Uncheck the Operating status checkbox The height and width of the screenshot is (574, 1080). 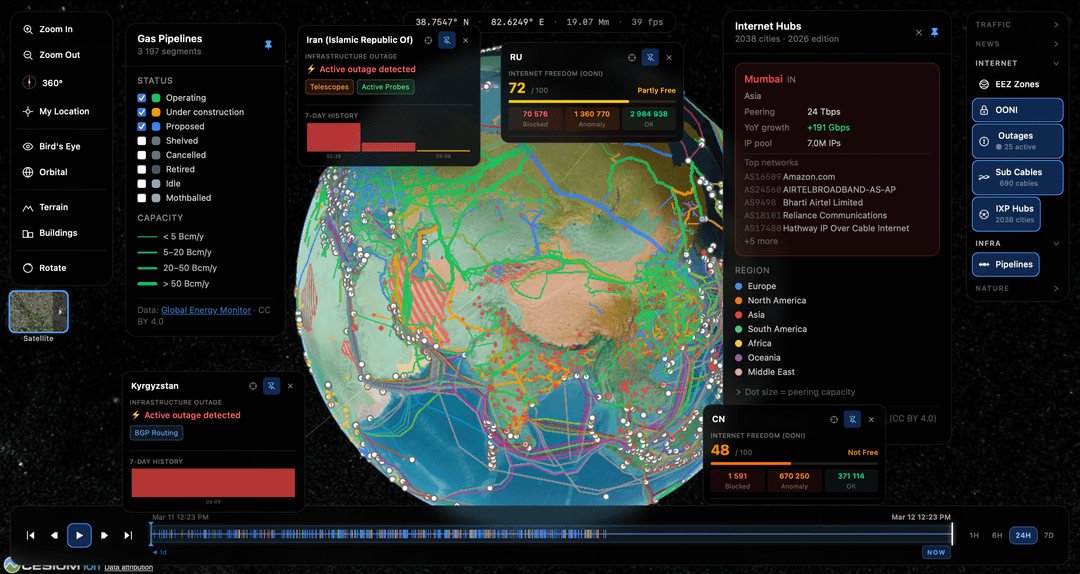coord(142,98)
